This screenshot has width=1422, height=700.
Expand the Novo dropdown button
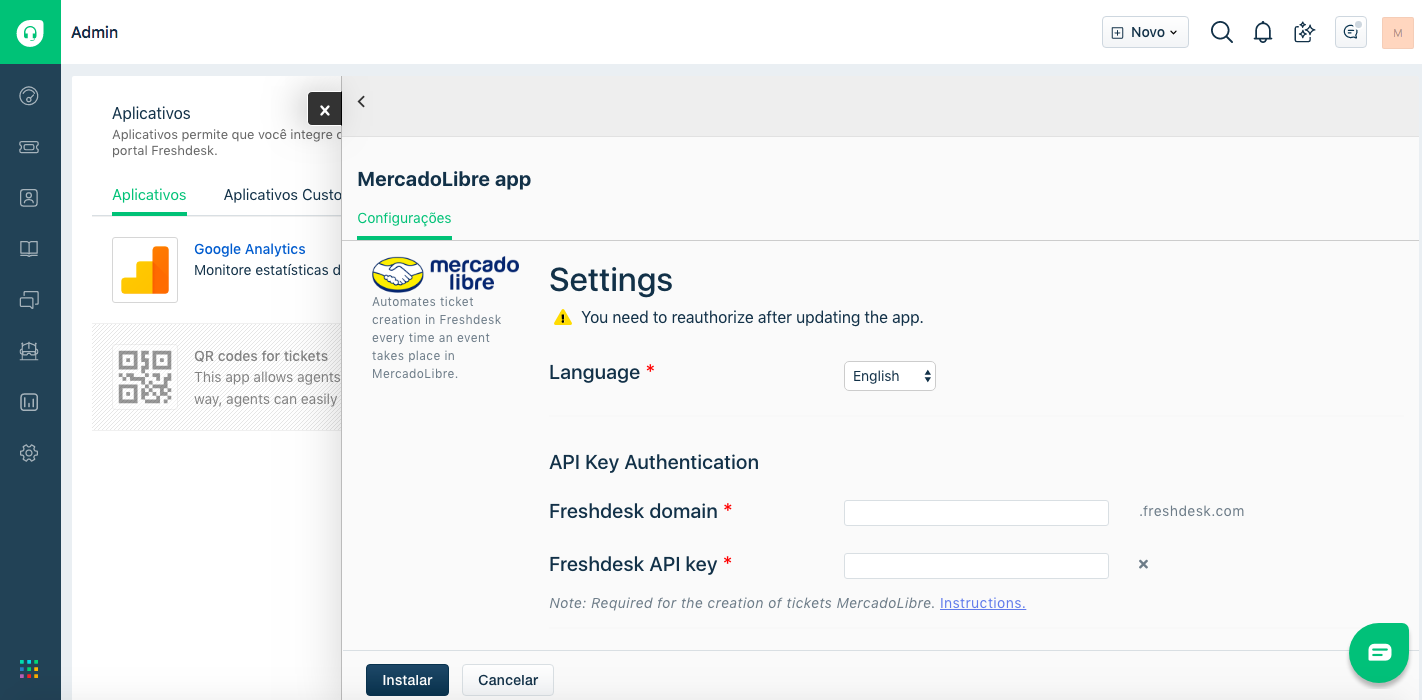(1145, 32)
